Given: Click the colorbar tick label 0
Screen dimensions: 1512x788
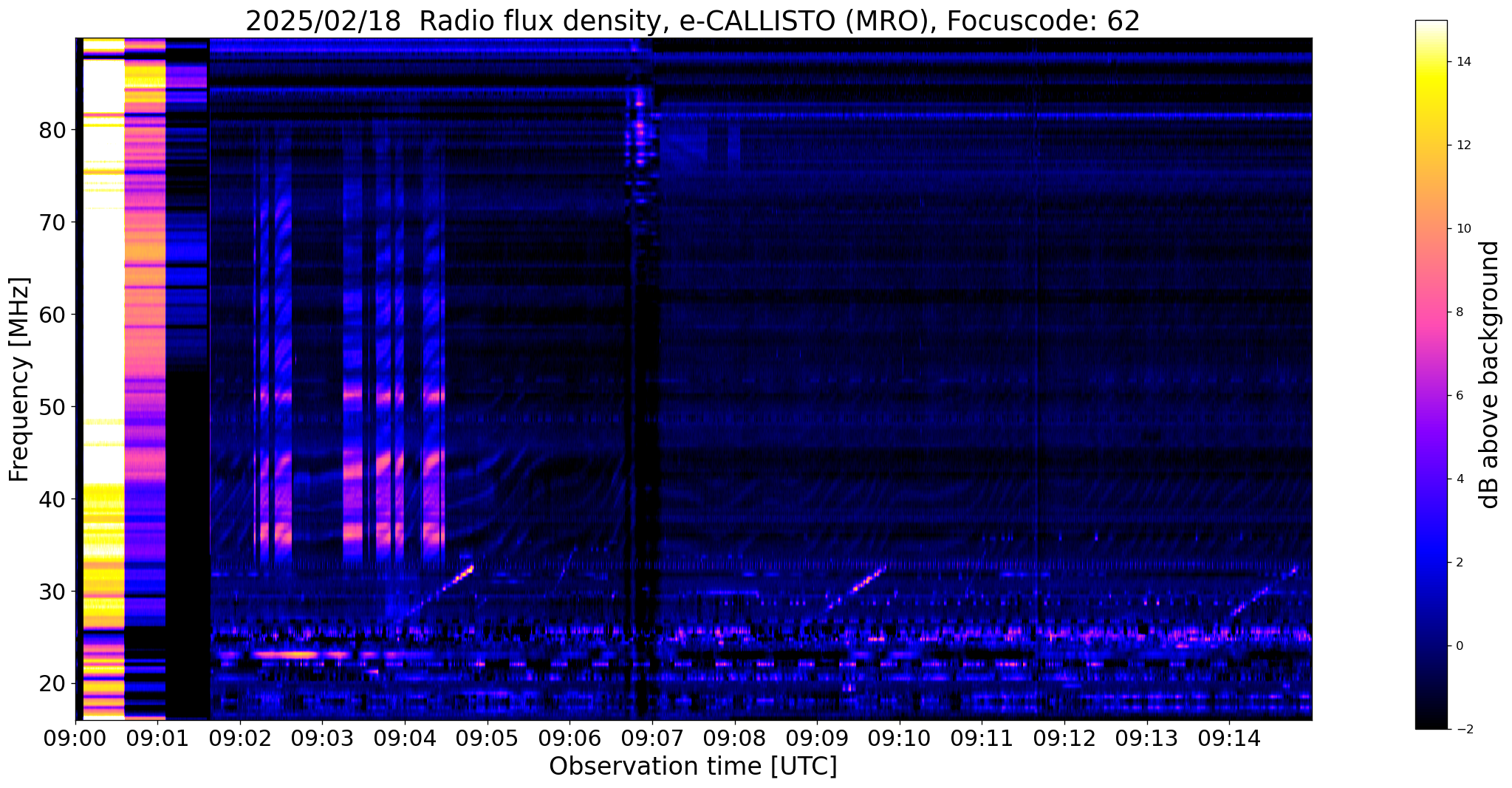Looking at the screenshot, I should pos(1459,646).
